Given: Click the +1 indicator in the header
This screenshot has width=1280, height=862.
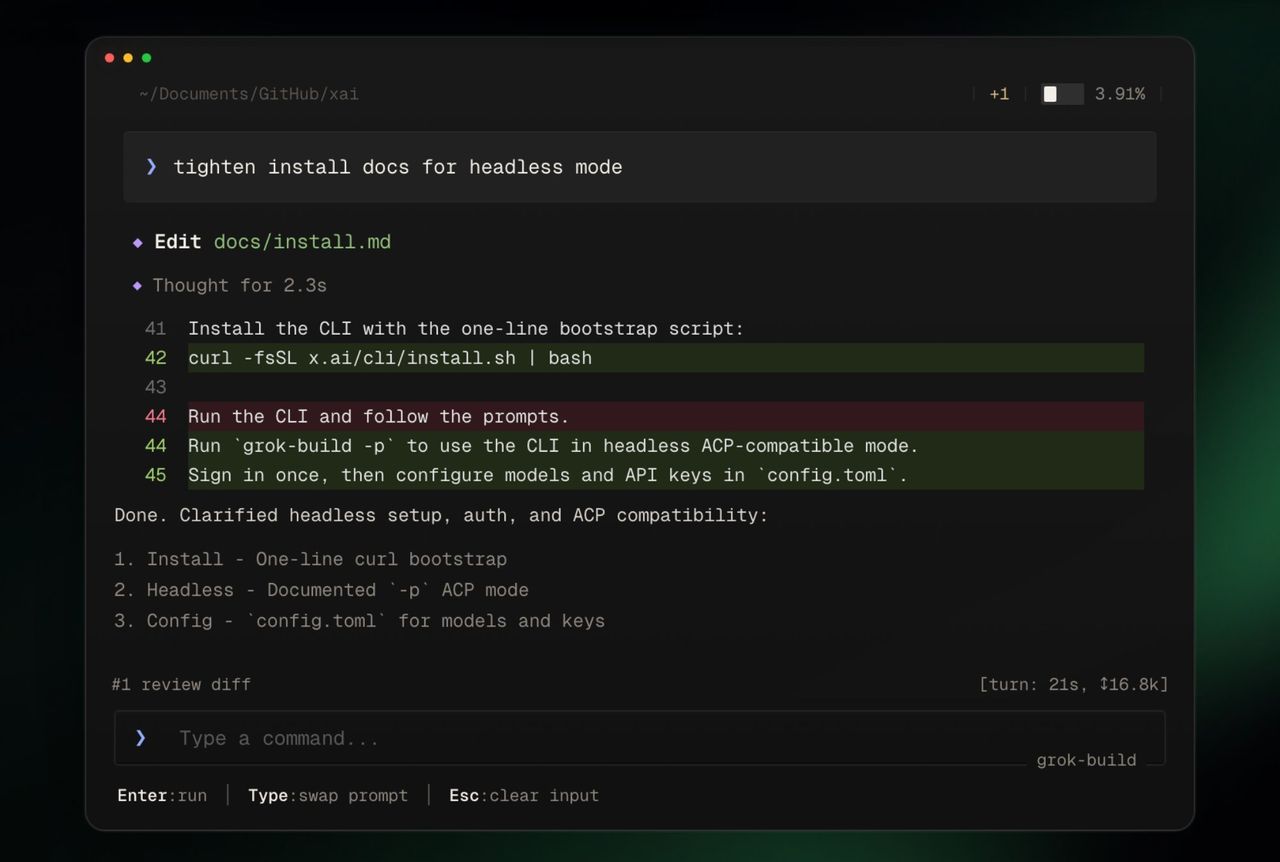Looking at the screenshot, I should point(999,94).
